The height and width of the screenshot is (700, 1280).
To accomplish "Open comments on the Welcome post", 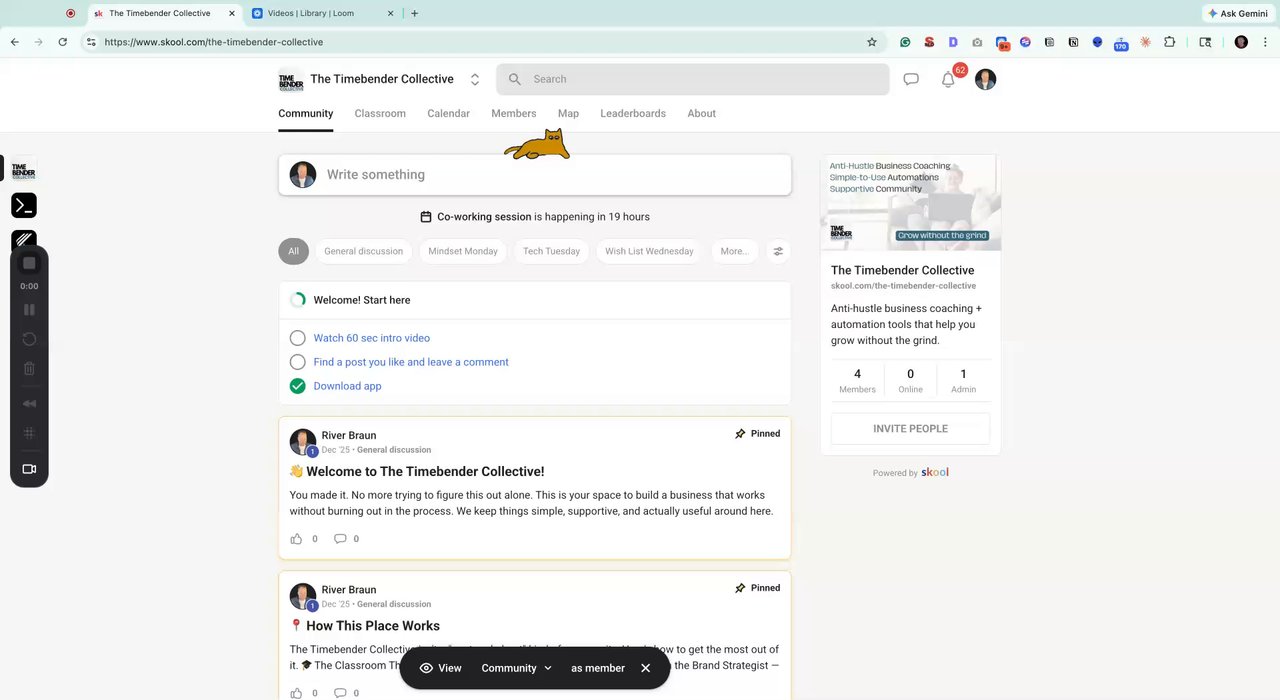I will tap(340, 539).
